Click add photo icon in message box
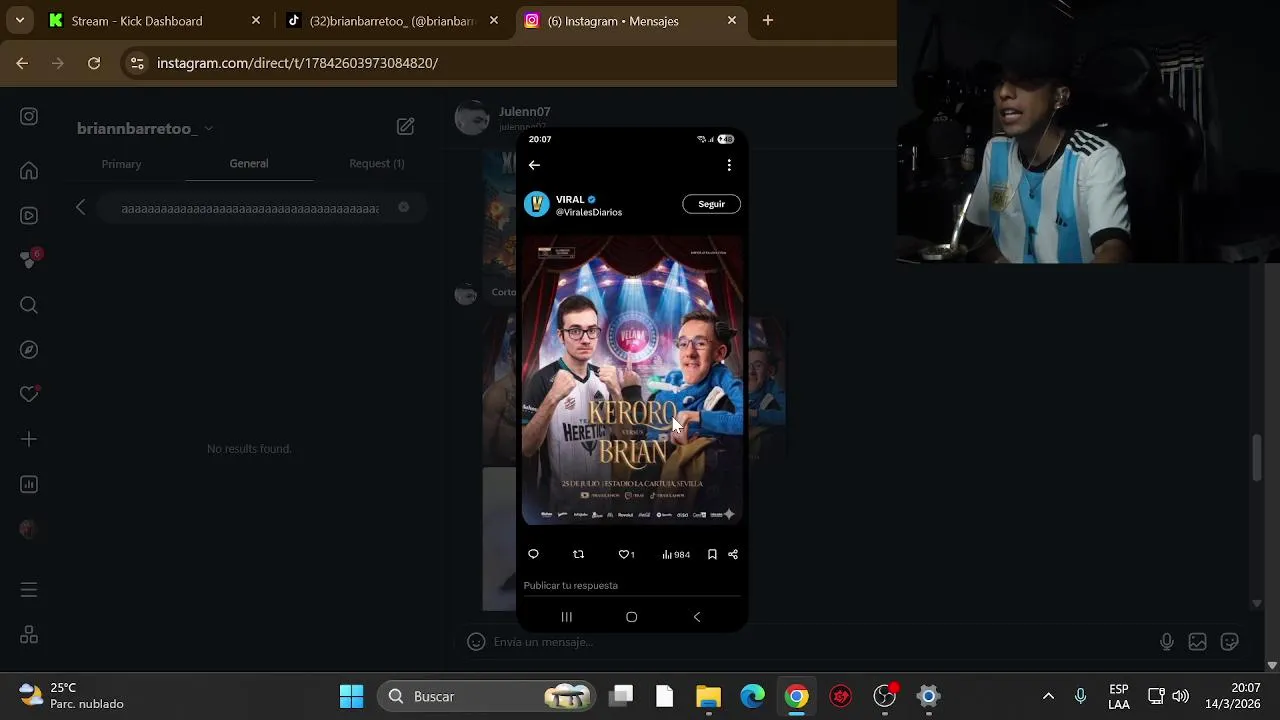This screenshot has width=1280, height=720. (1198, 642)
